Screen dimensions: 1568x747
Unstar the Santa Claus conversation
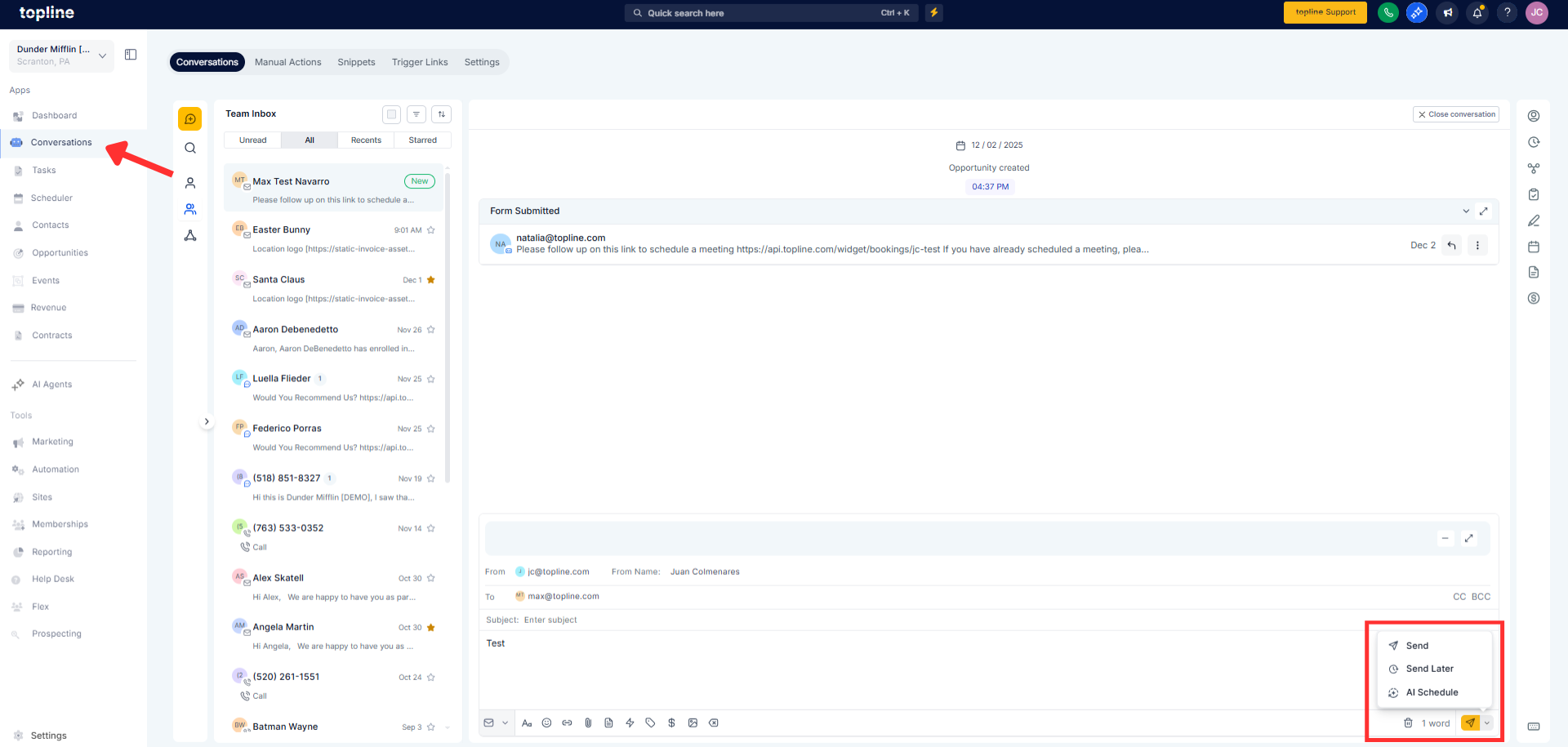coord(431,280)
